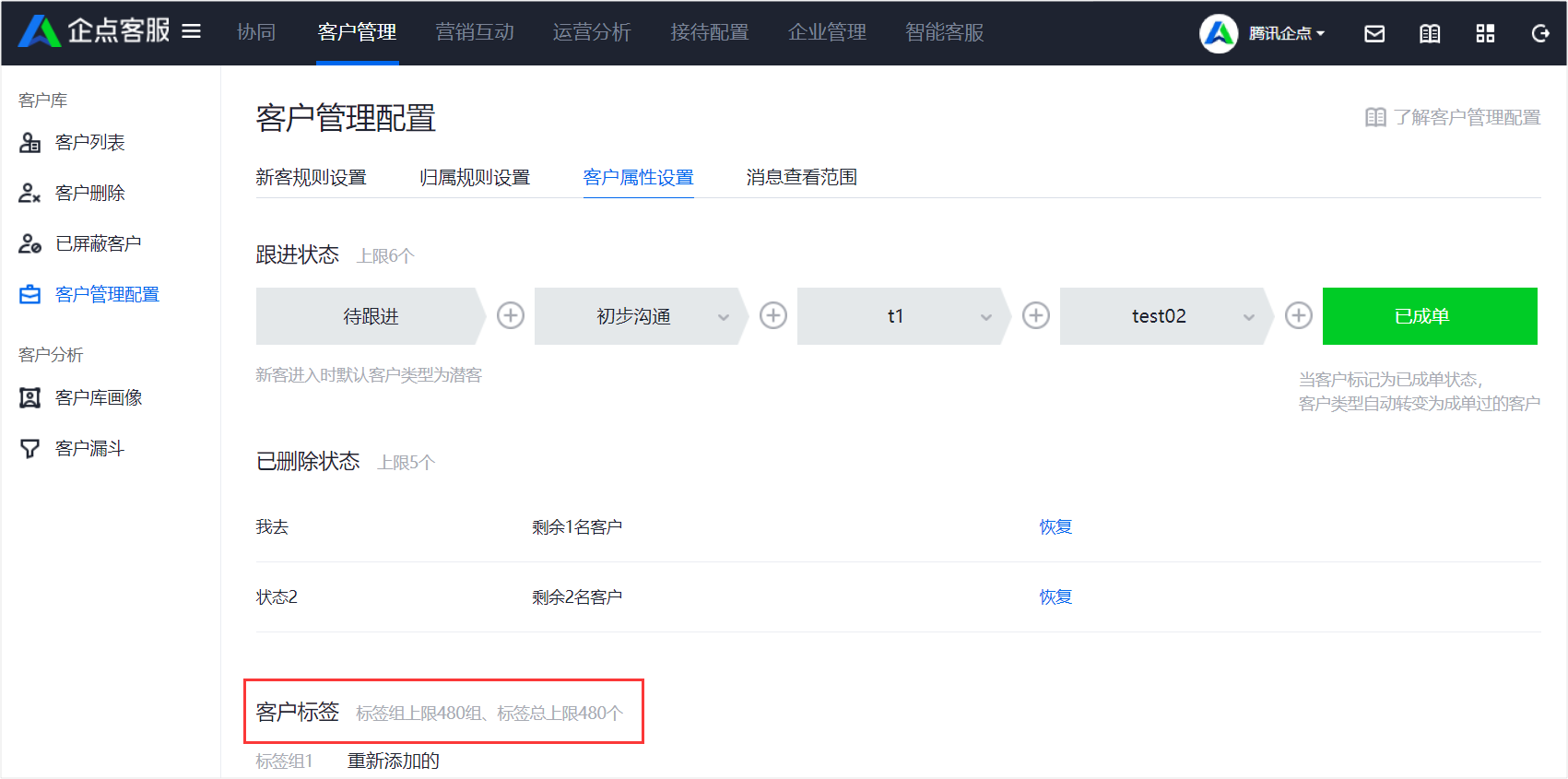The width and height of the screenshot is (1568, 779).
Task: Expand the test02 status dropdown arrow
Action: pos(1249,317)
